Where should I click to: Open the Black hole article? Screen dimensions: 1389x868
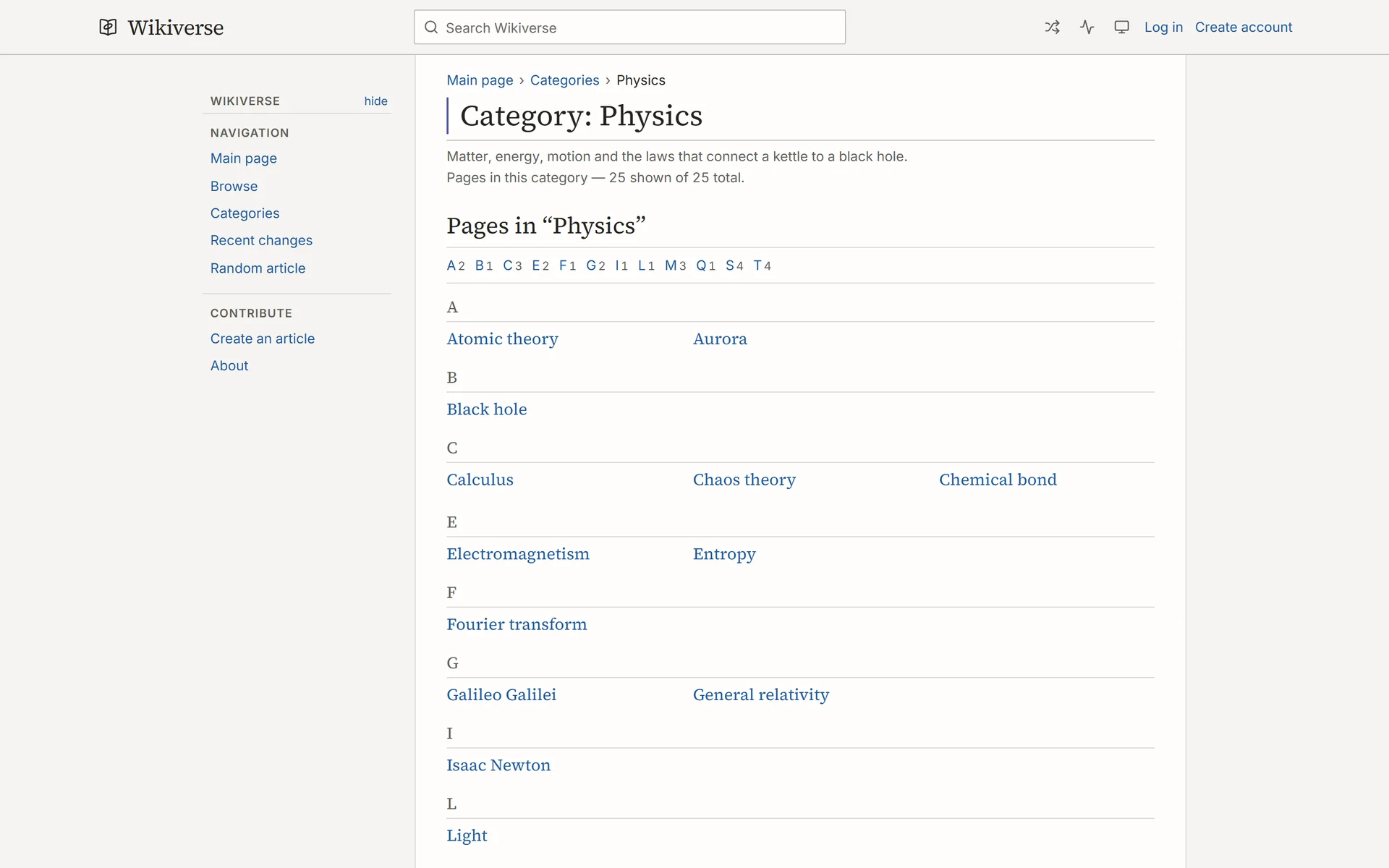click(x=486, y=409)
